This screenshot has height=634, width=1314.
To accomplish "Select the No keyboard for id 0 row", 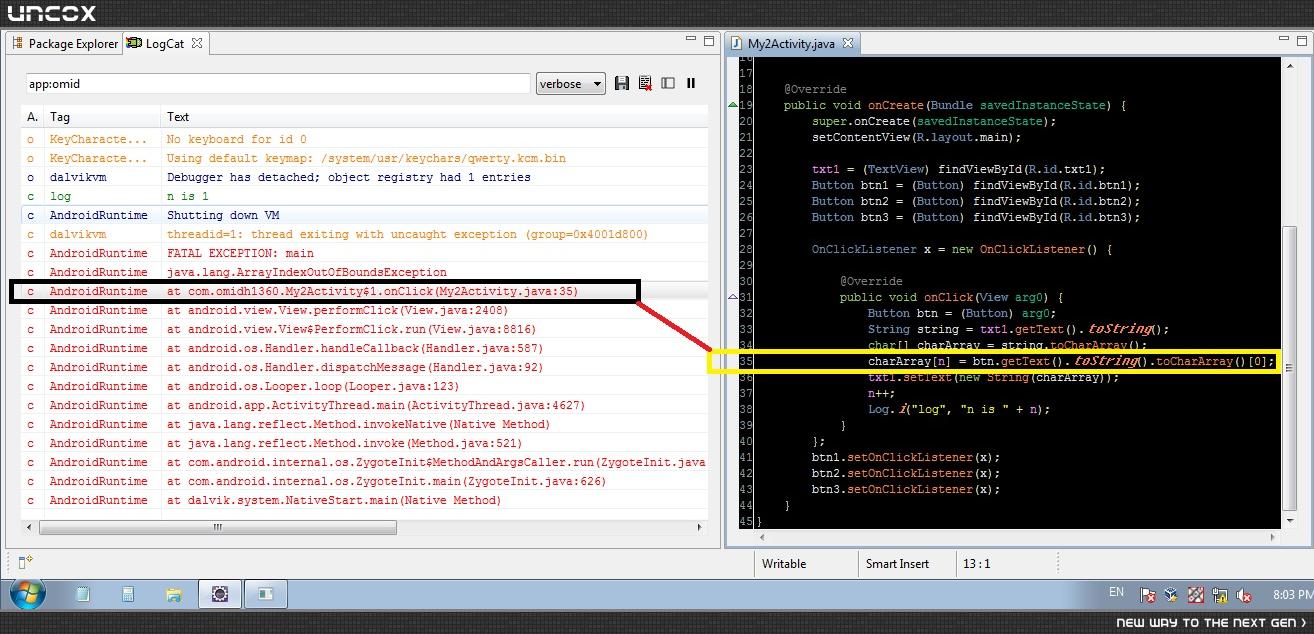I will (365, 139).
